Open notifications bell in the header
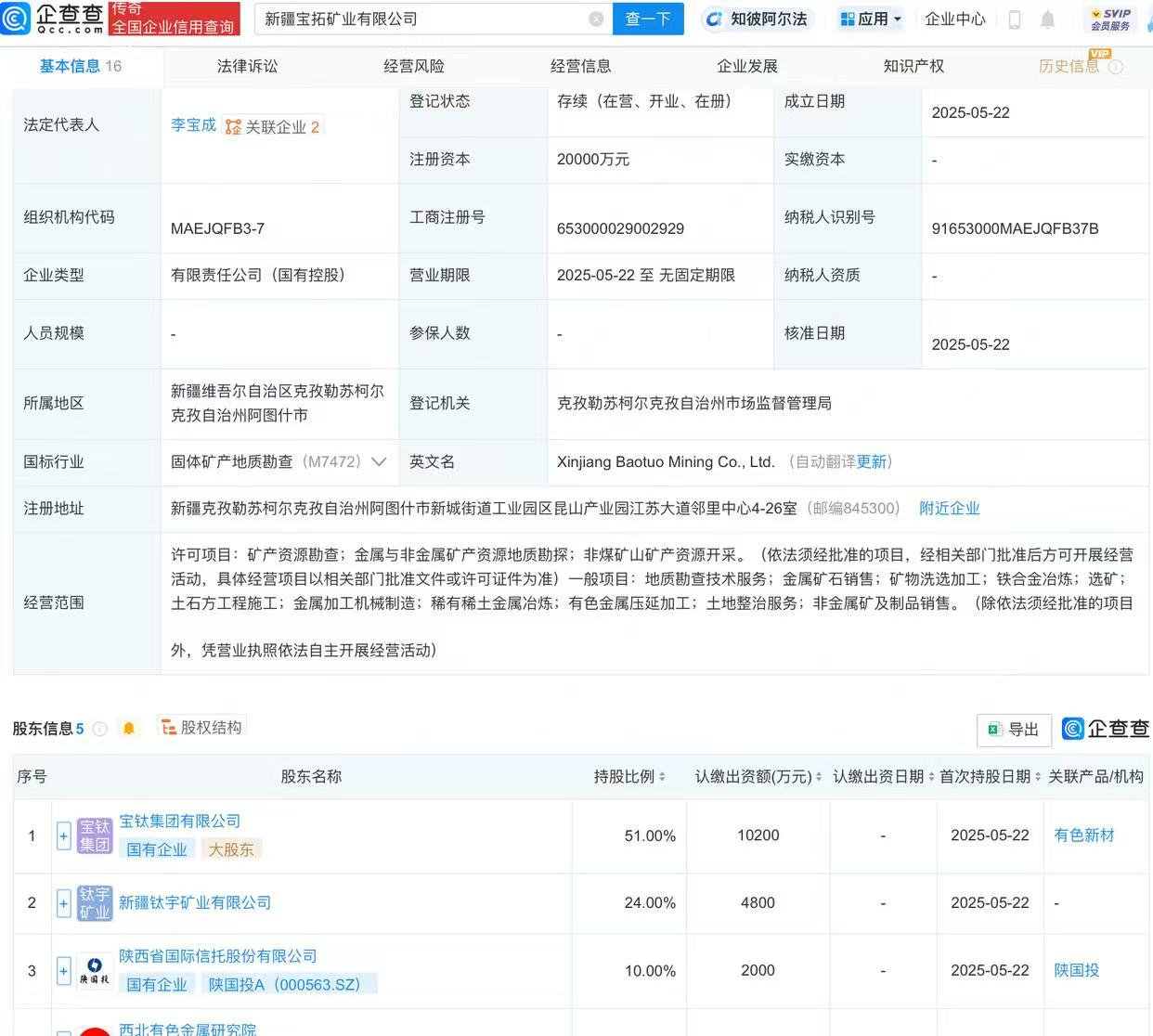1153x1036 pixels. (1047, 19)
